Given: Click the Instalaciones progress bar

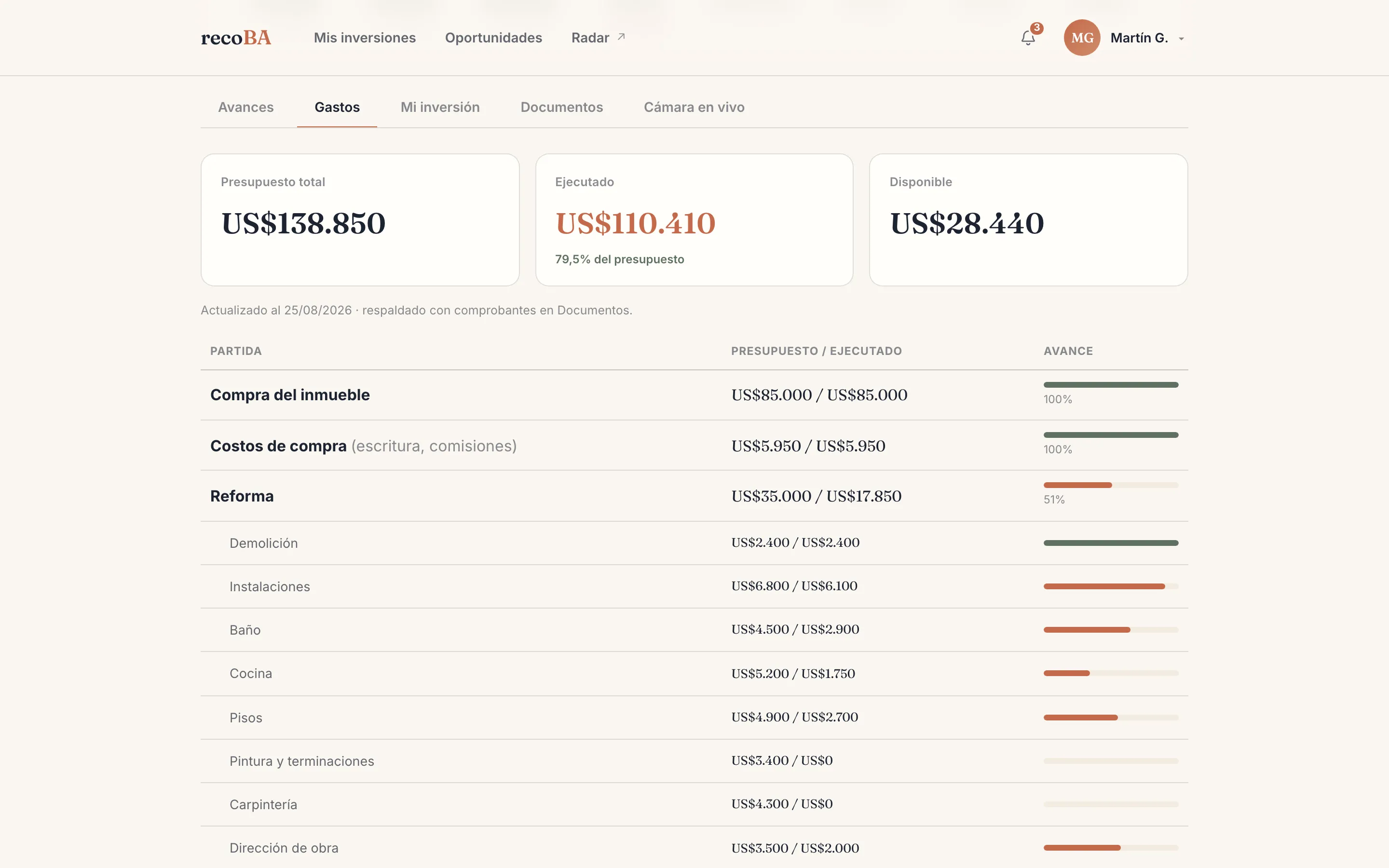Looking at the screenshot, I should coord(1111,586).
